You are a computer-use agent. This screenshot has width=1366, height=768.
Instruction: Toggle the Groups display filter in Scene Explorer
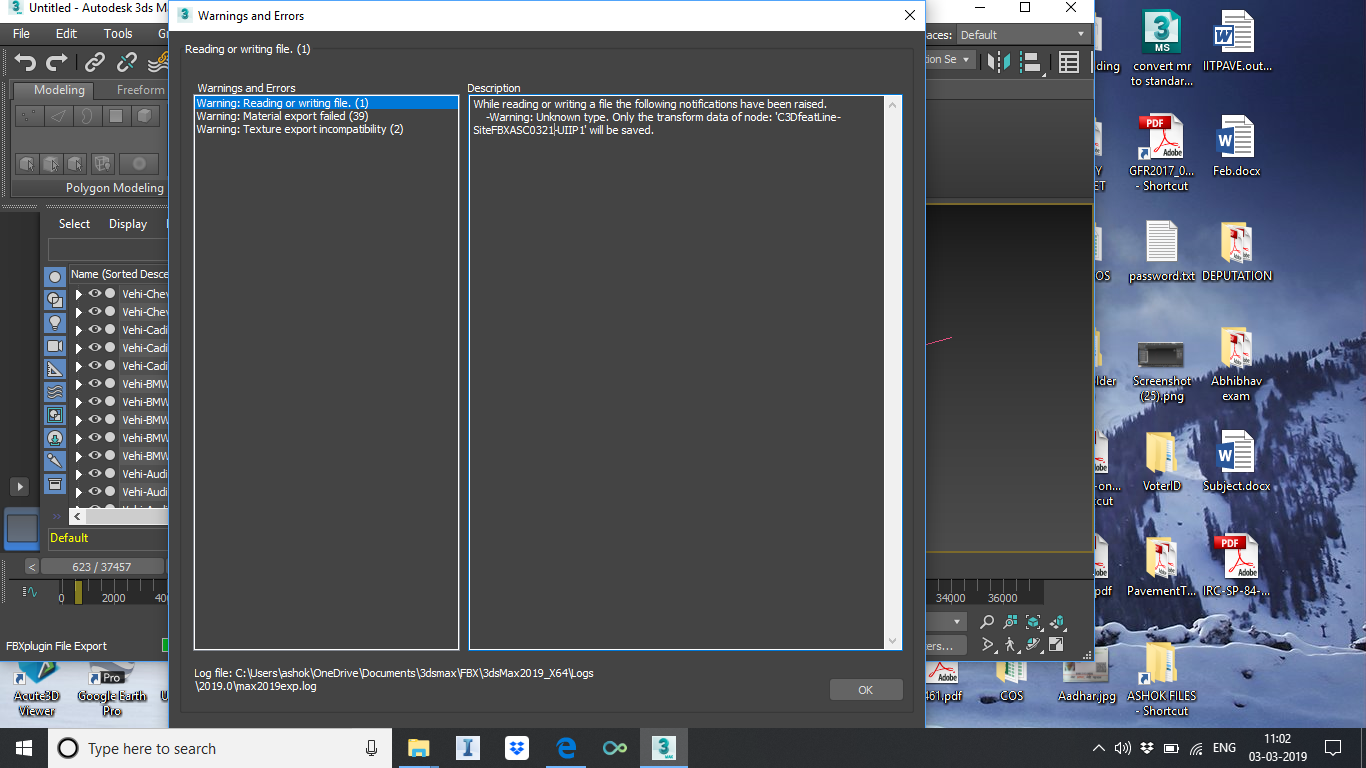pos(55,414)
